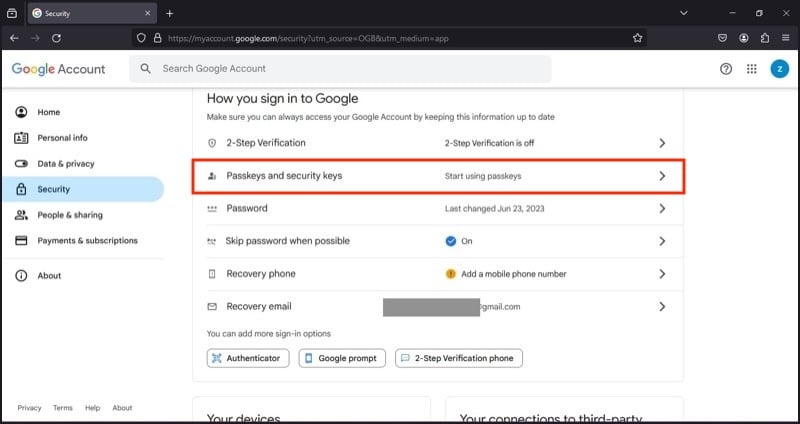Go to Home in sidebar
This screenshot has width=800, height=424.
coord(83,112)
